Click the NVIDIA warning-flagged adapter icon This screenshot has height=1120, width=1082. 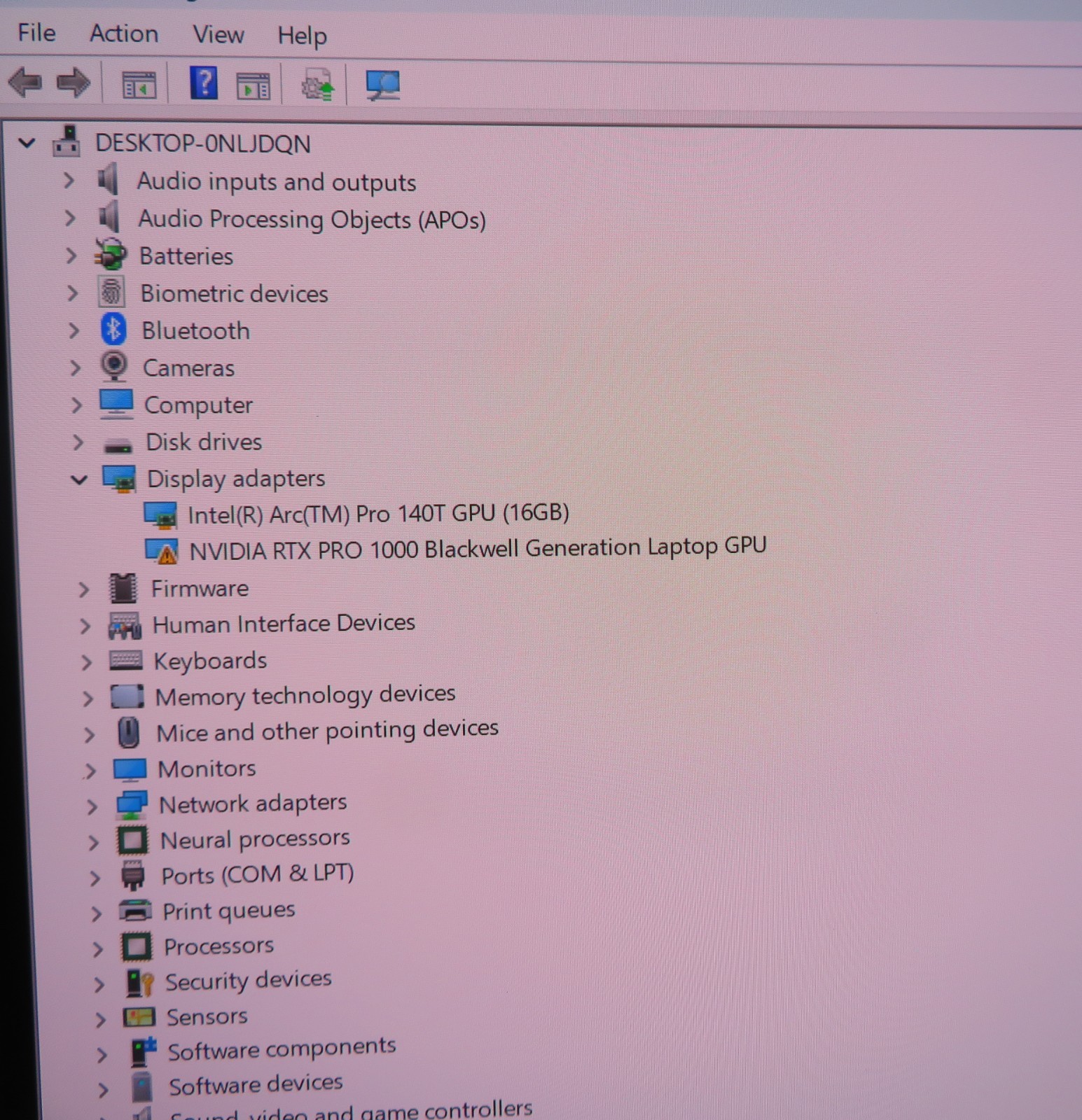(x=162, y=552)
